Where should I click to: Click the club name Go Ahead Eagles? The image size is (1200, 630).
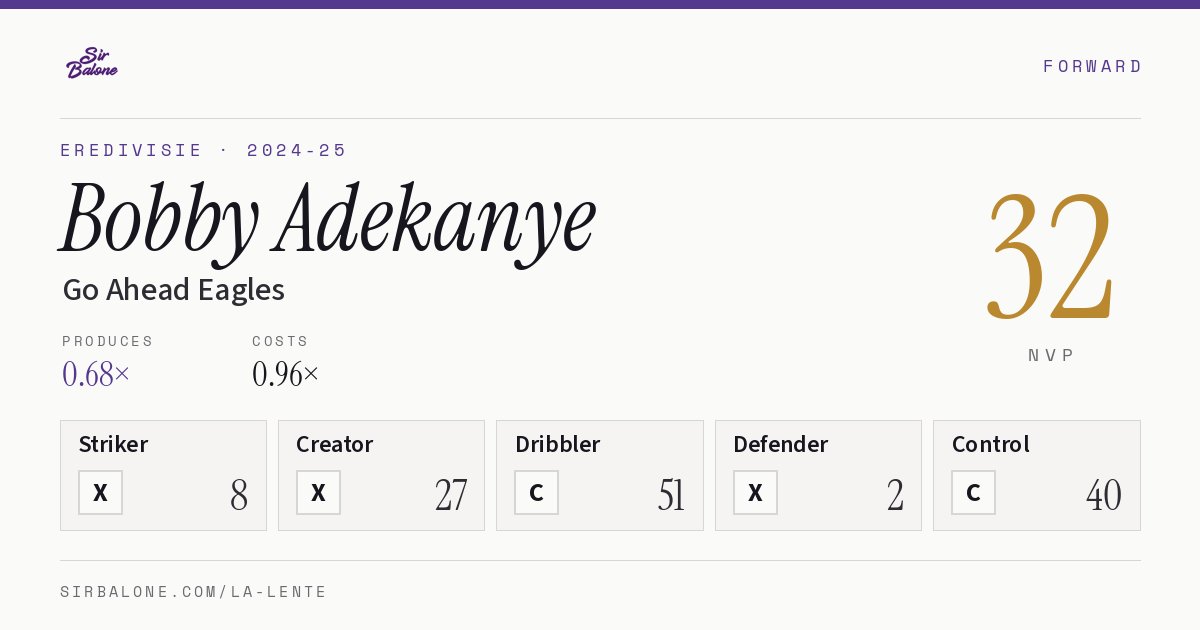pyautogui.click(x=174, y=290)
